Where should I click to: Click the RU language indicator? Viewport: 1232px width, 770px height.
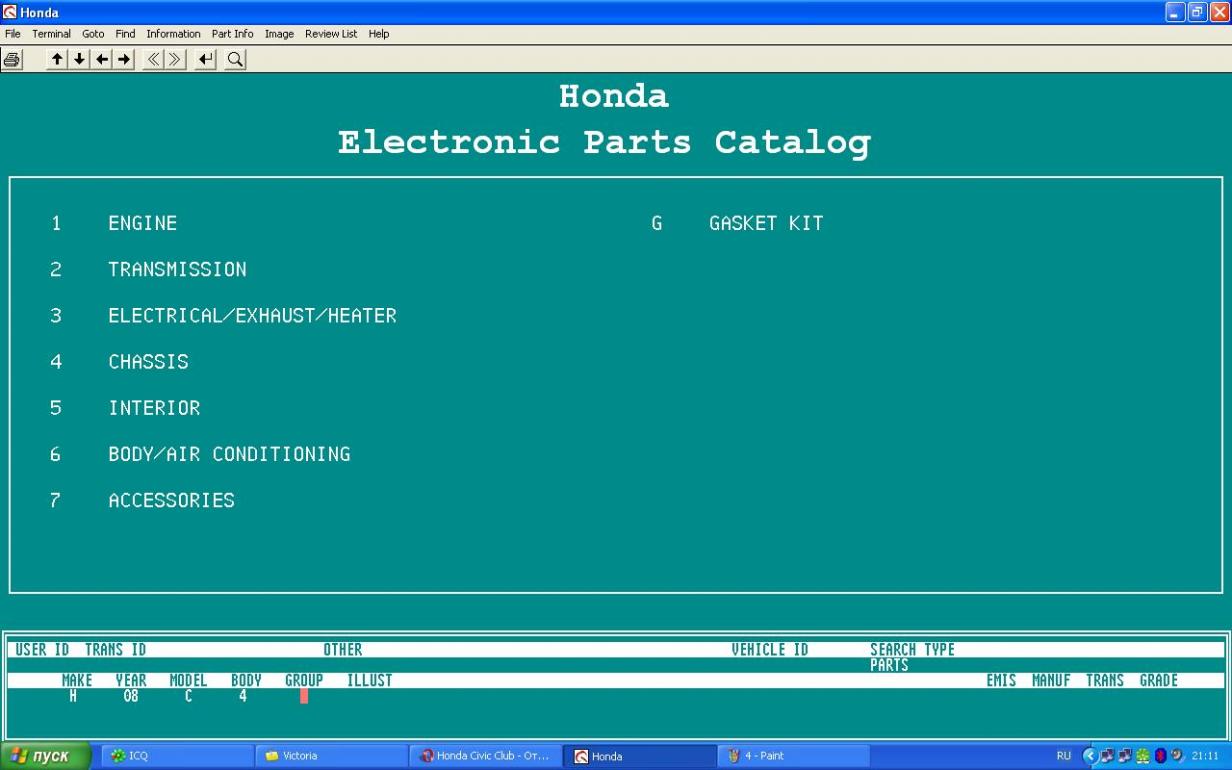coord(1063,756)
